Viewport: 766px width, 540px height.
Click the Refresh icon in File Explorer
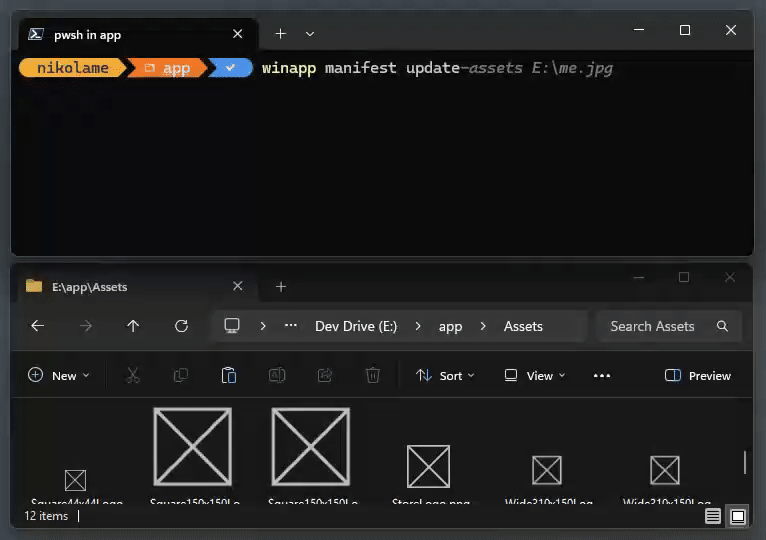(x=181, y=326)
